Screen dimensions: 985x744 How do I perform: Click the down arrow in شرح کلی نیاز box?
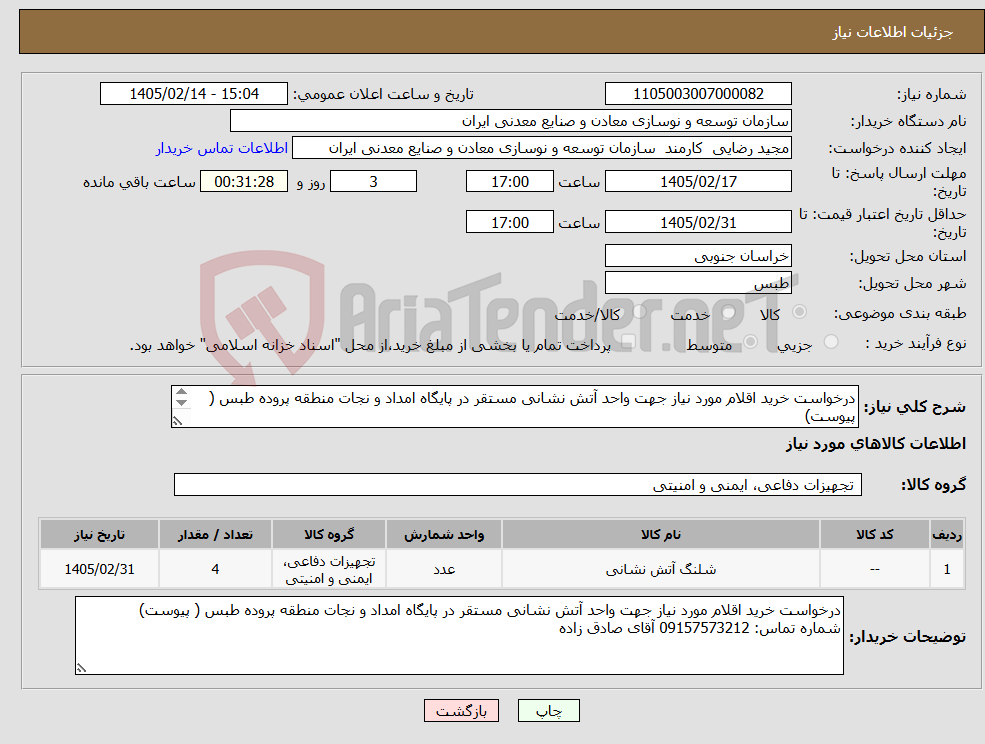(x=182, y=402)
